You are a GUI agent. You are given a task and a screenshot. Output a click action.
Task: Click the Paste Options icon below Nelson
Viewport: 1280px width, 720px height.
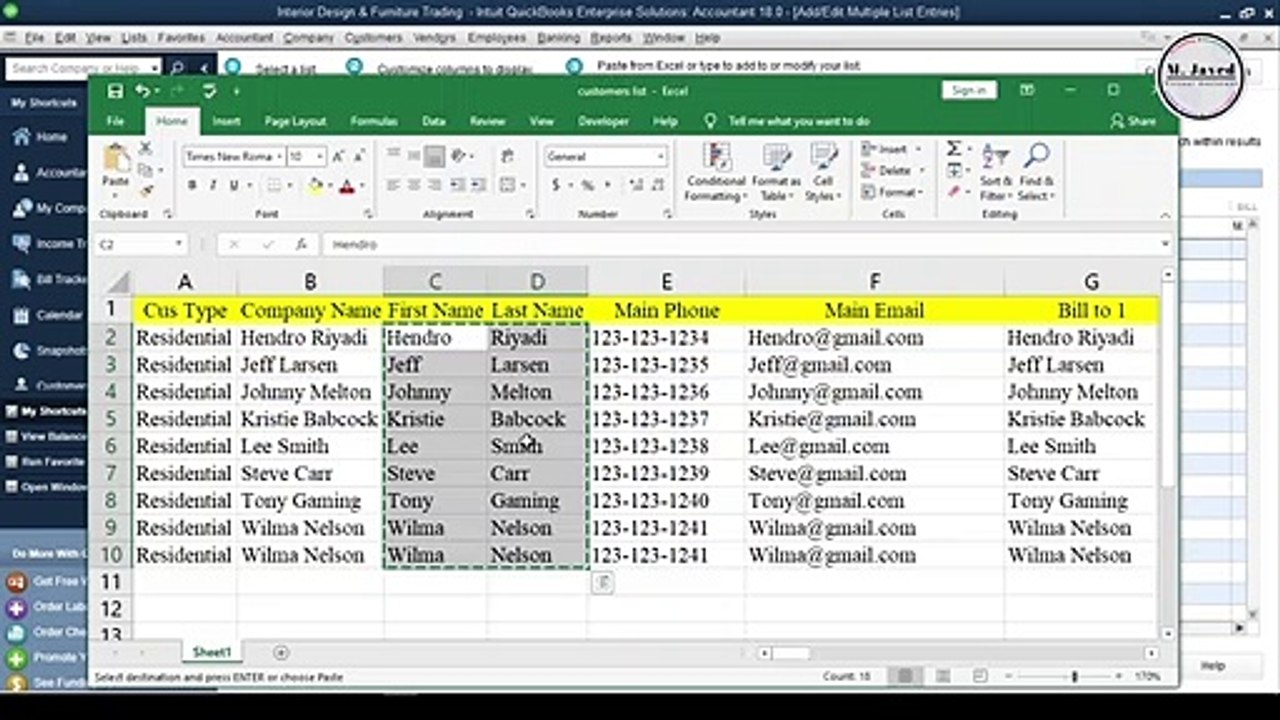pos(601,583)
